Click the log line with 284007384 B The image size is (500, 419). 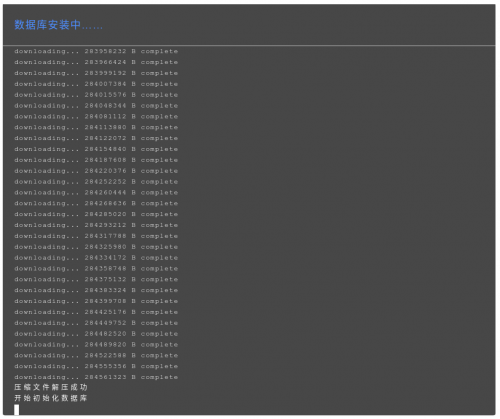coord(96,84)
